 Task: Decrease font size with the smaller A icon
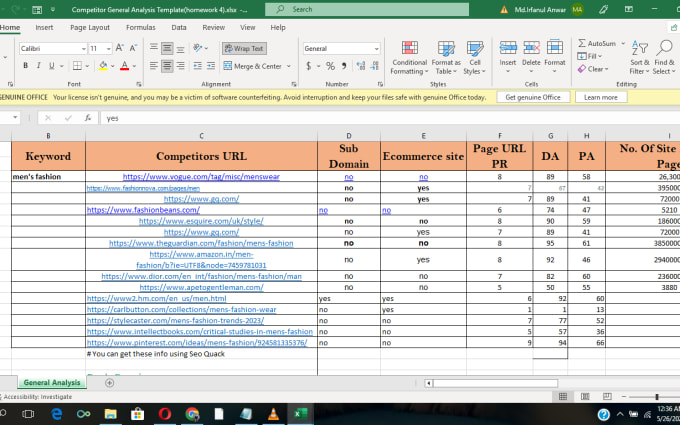(133, 48)
